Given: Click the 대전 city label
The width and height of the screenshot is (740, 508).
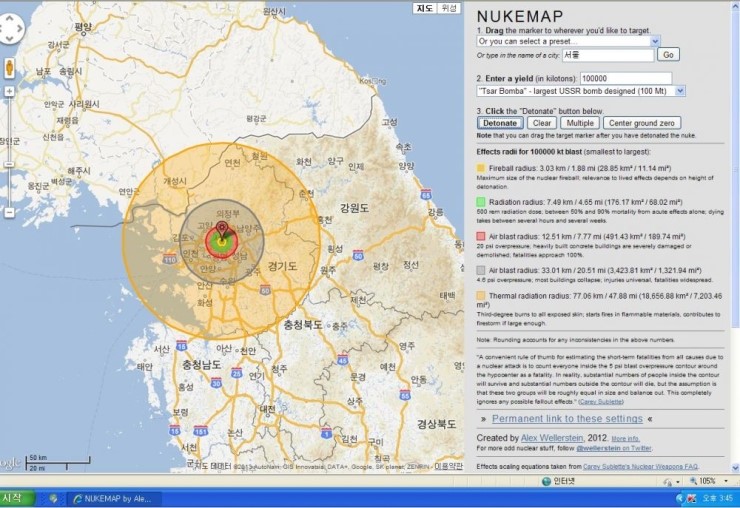Looking at the screenshot, I should pyautogui.click(x=268, y=409).
